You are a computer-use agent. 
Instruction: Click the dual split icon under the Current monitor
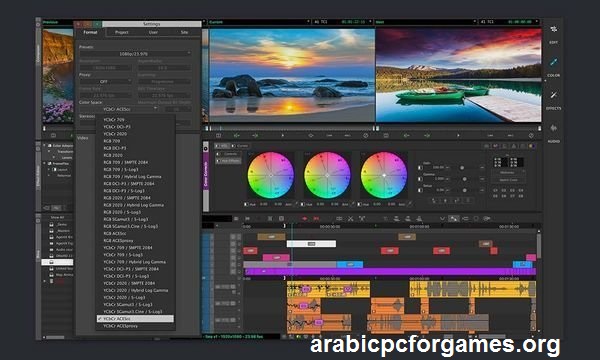[218, 135]
